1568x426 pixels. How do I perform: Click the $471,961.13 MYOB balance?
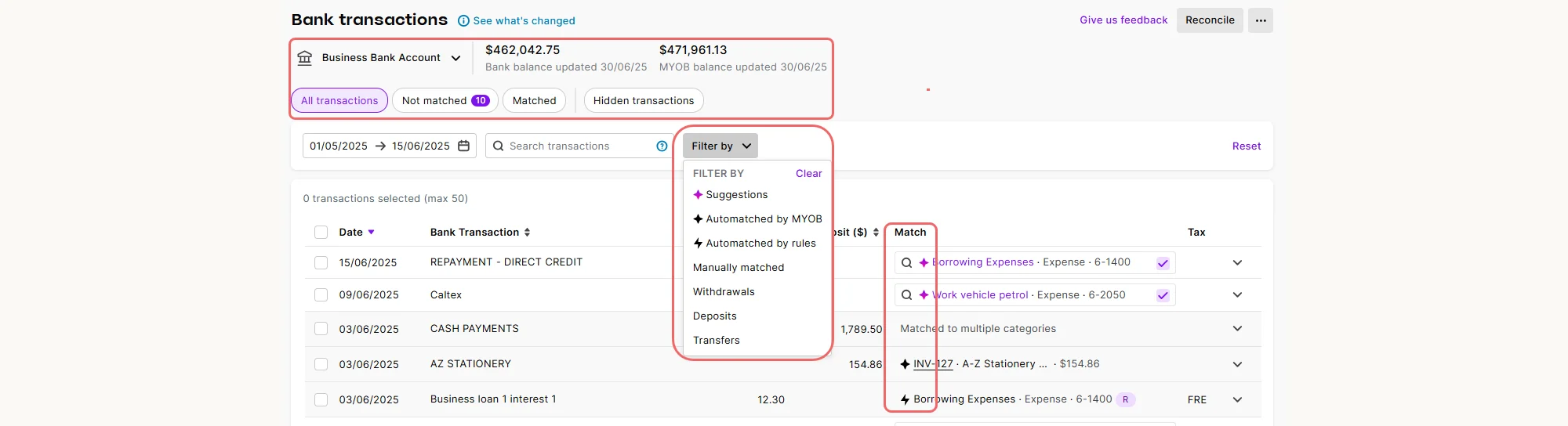pyautogui.click(x=693, y=50)
